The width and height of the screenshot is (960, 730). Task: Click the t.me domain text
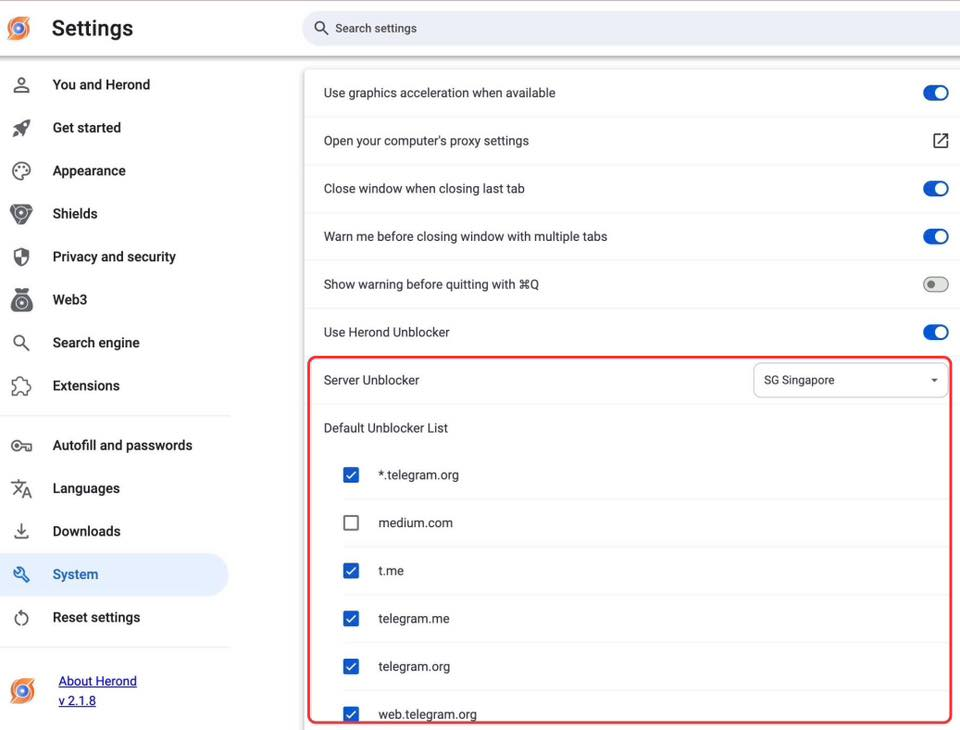tap(391, 571)
